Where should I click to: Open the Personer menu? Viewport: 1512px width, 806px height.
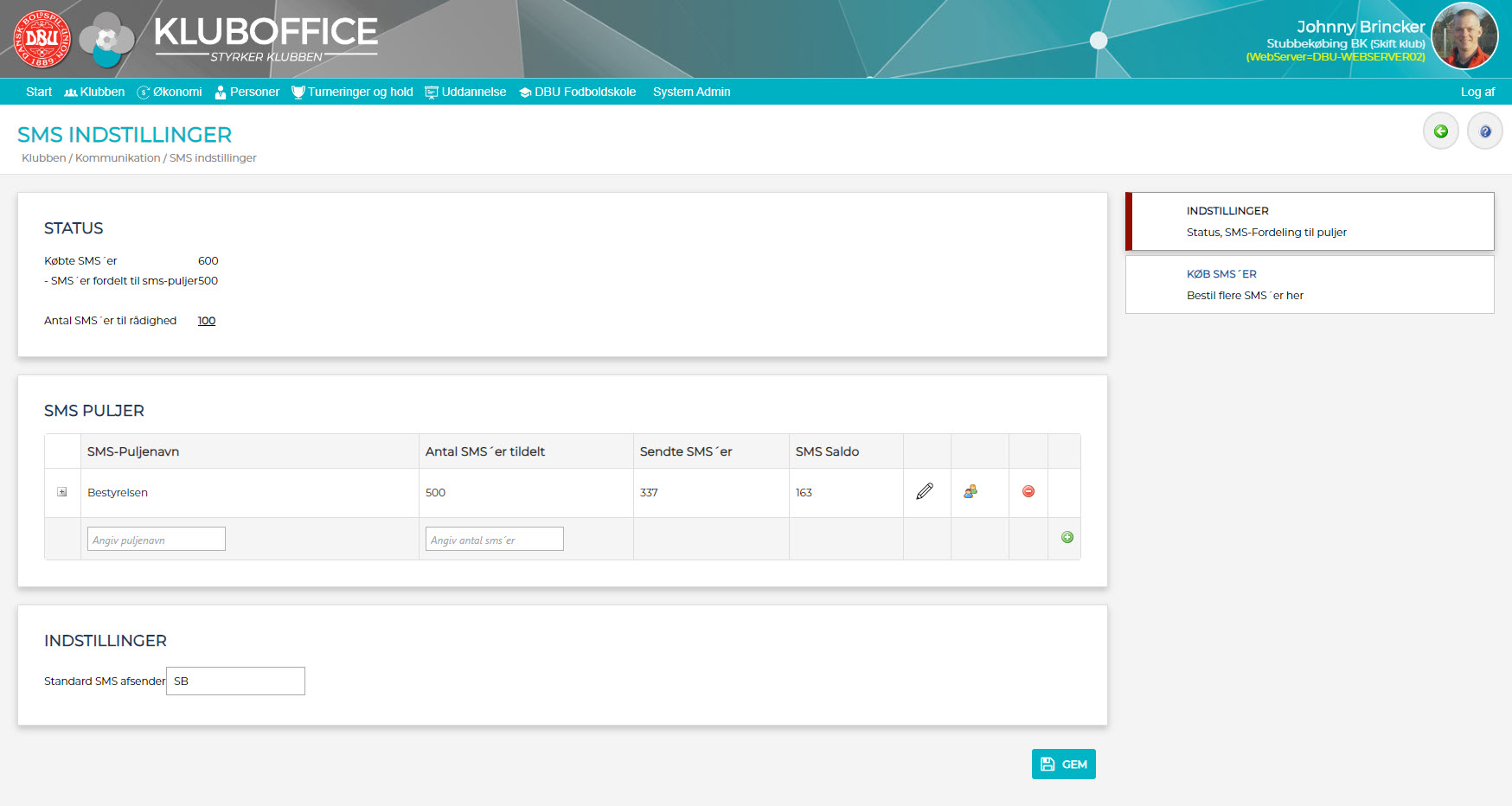(247, 92)
